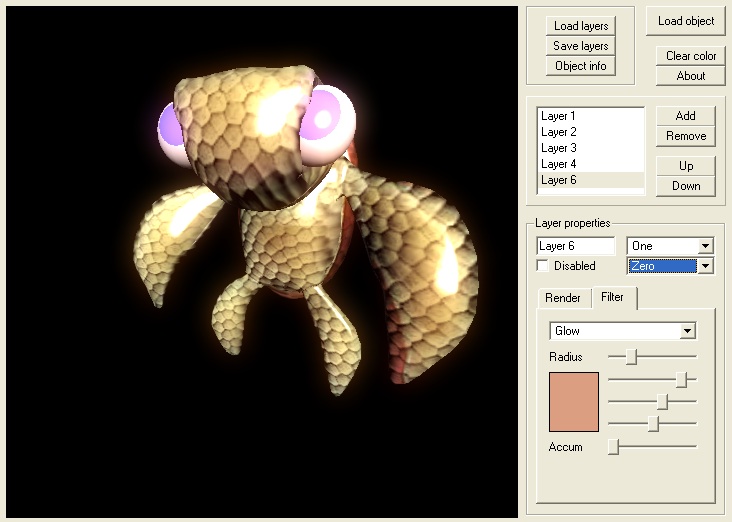732x522 pixels.
Task: Add a new layer
Action: (x=685, y=116)
